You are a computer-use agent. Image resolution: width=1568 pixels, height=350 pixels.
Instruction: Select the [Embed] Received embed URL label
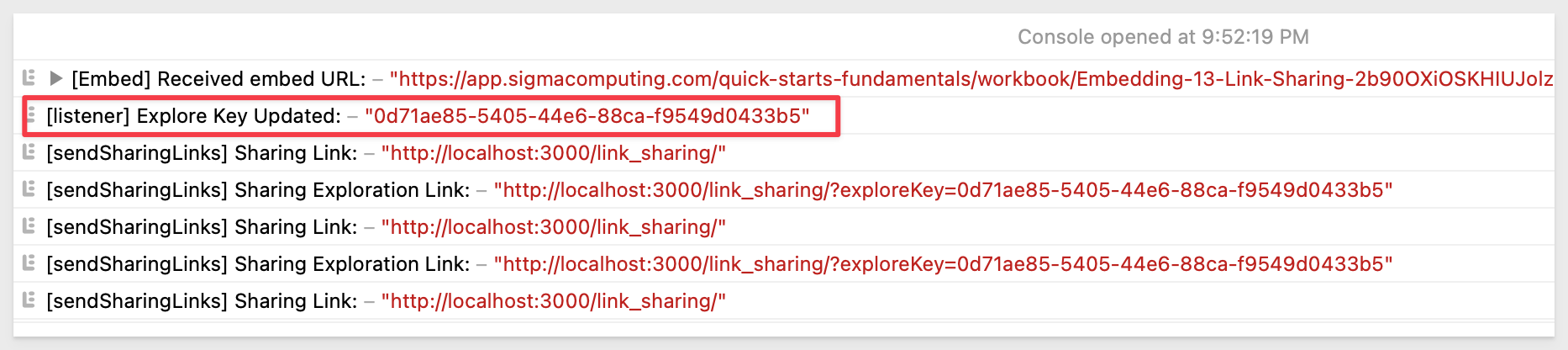pyautogui.click(x=218, y=79)
